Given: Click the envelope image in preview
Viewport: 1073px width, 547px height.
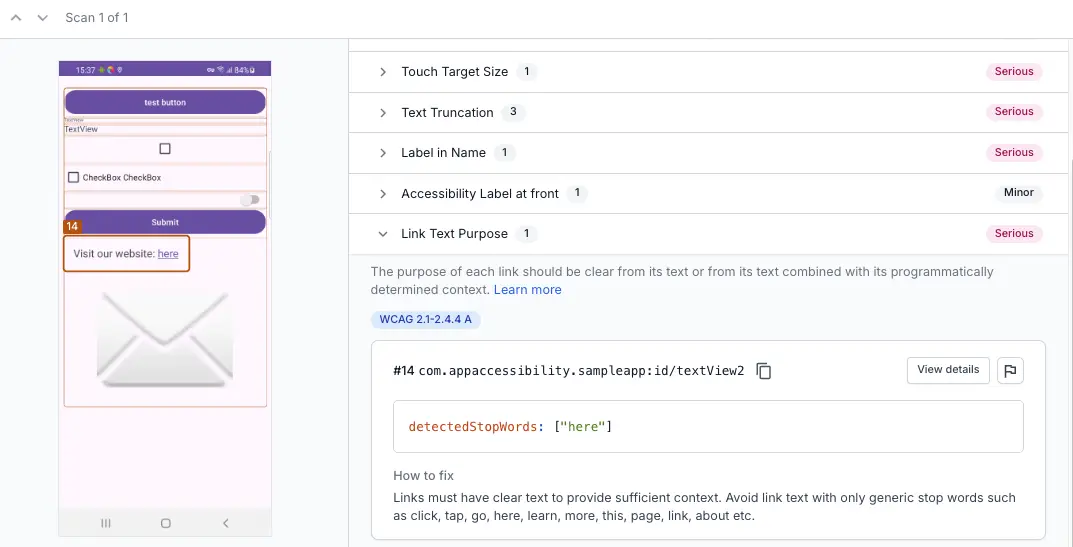Looking at the screenshot, I should (x=165, y=340).
